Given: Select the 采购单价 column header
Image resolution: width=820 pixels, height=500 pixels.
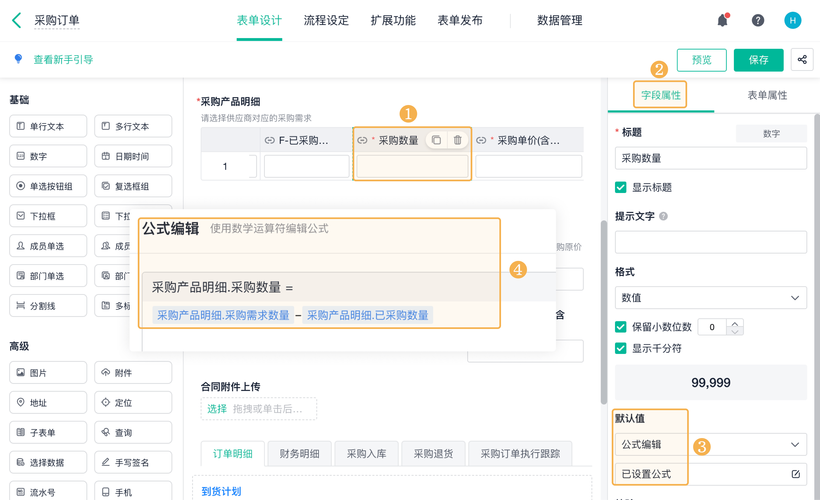Looking at the screenshot, I should (x=527, y=140).
